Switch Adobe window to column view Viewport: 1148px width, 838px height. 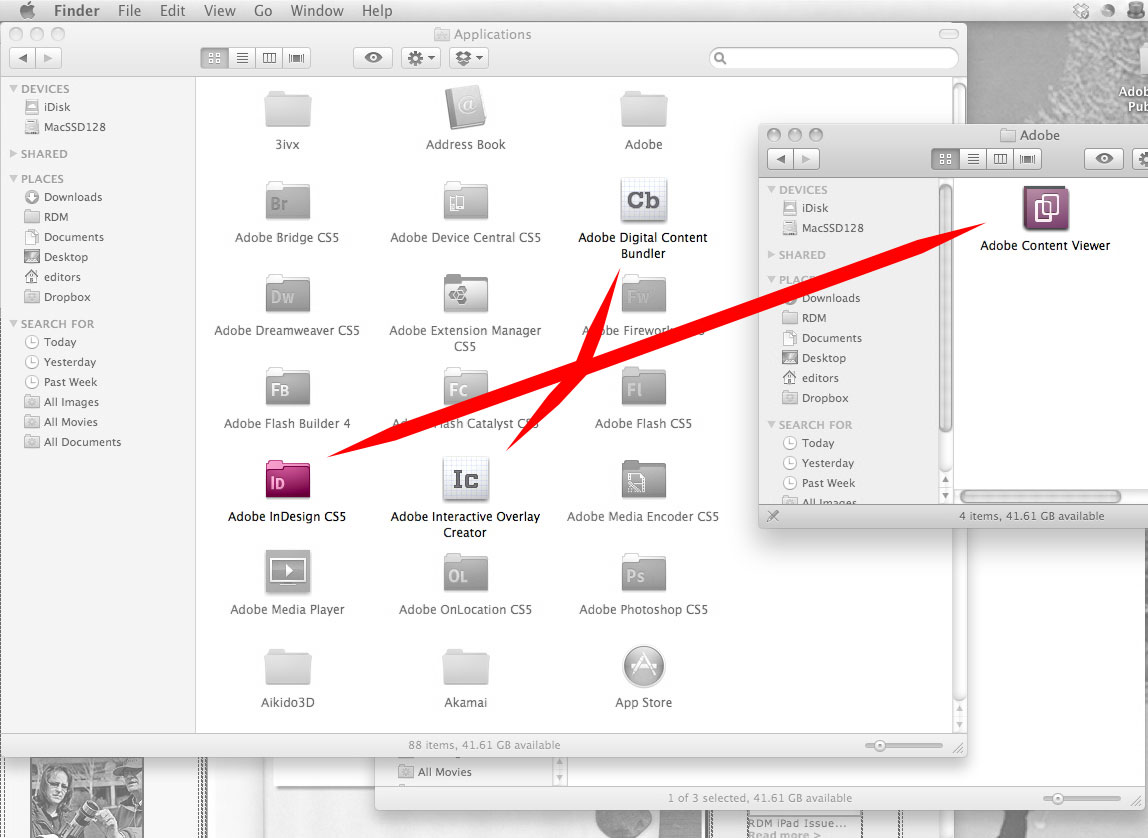1000,159
